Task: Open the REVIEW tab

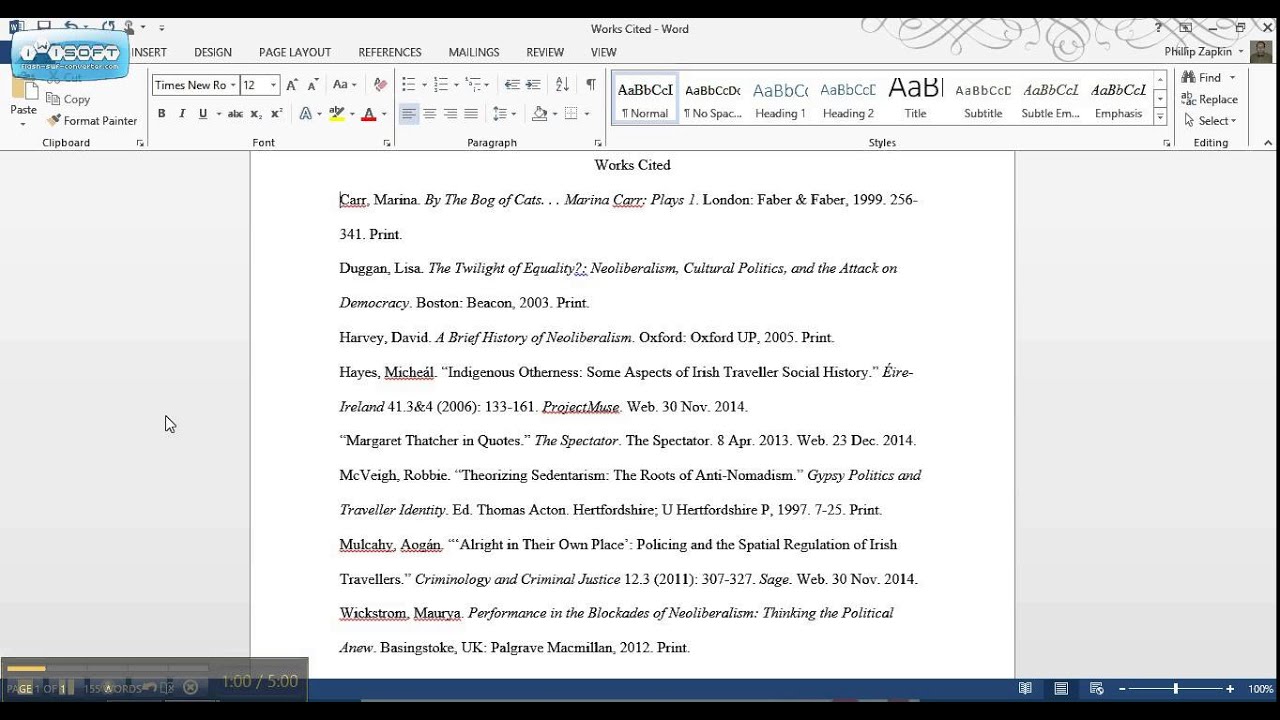Action: tap(545, 52)
